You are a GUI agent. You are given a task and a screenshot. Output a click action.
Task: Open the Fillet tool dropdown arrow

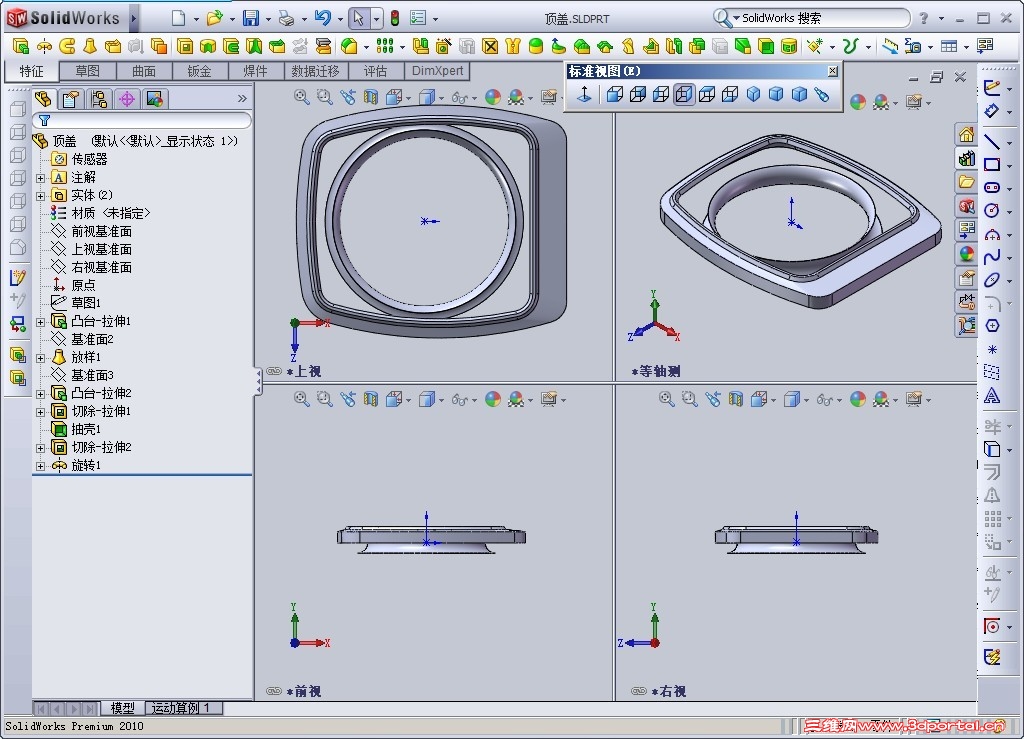pos(366,47)
